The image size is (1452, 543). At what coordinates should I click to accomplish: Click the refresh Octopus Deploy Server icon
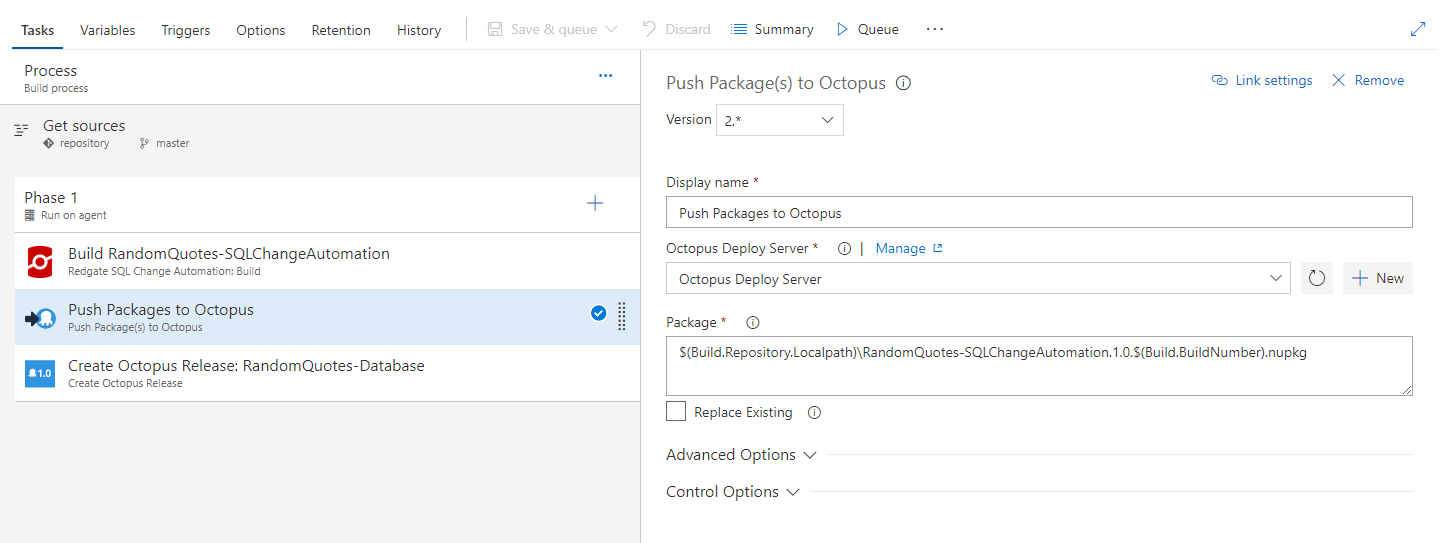tap(1317, 279)
